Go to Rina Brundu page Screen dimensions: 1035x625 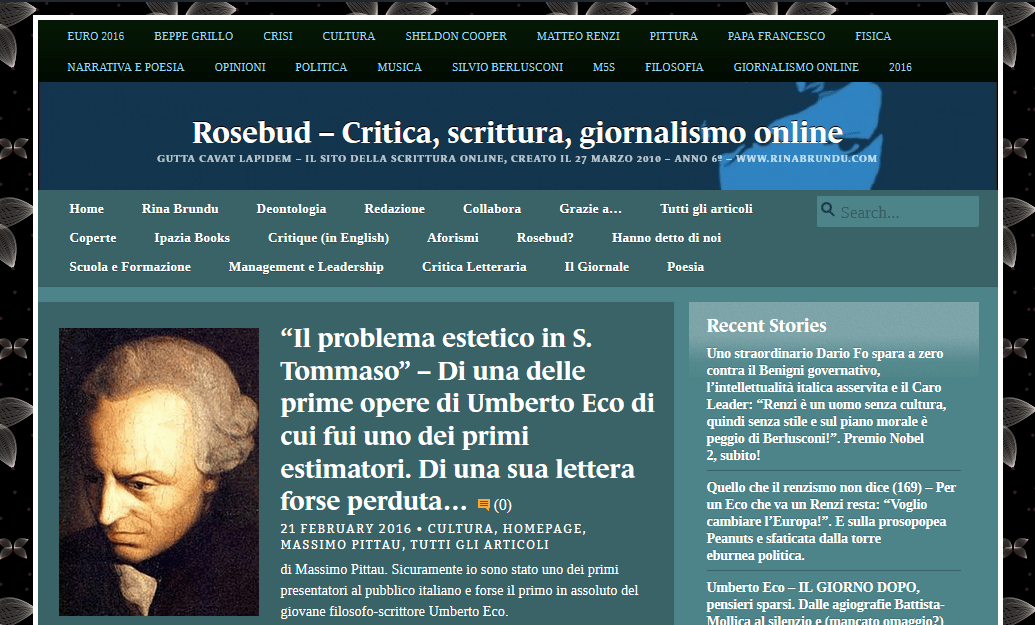(x=180, y=209)
